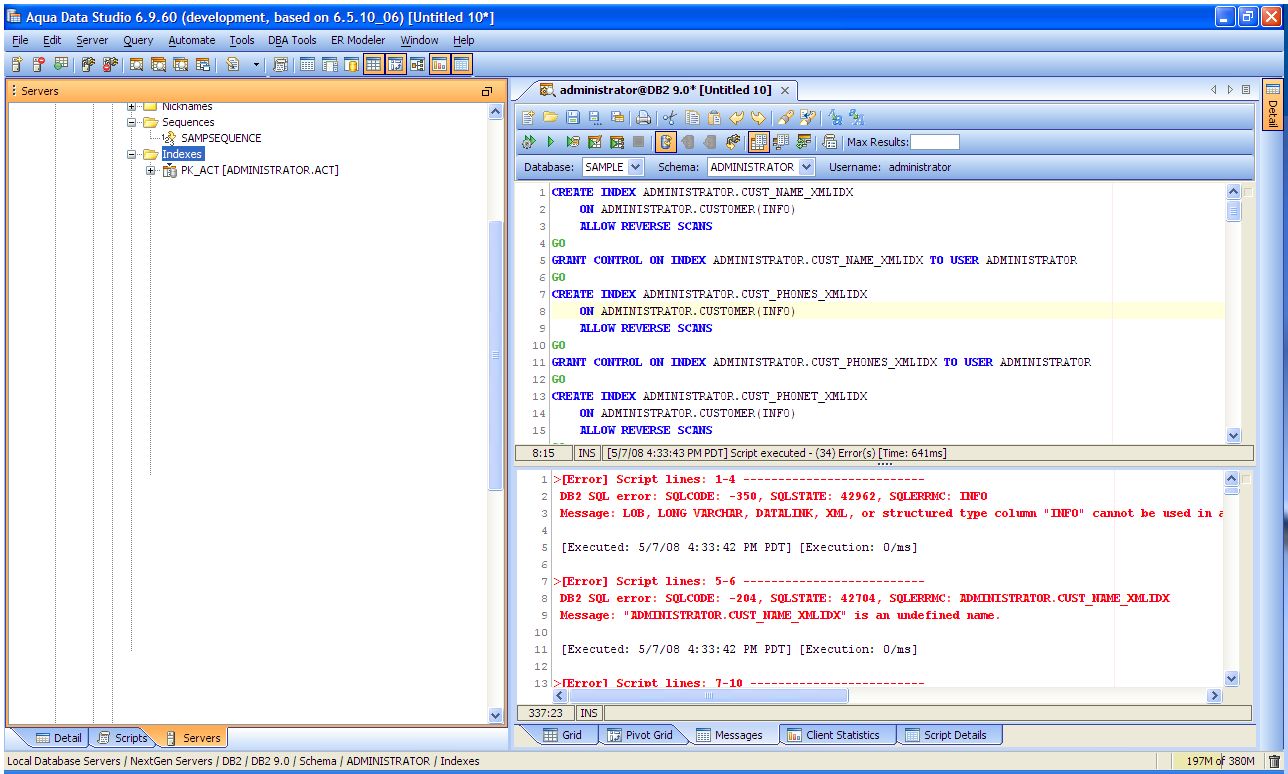1288x774 pixels.
Task: Click the Stop execution square icon
Action: [638, 142]
